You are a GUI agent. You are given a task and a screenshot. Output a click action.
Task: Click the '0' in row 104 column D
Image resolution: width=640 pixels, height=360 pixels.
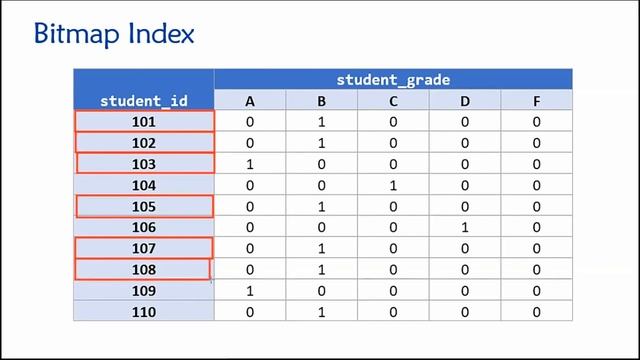(465, 185)
